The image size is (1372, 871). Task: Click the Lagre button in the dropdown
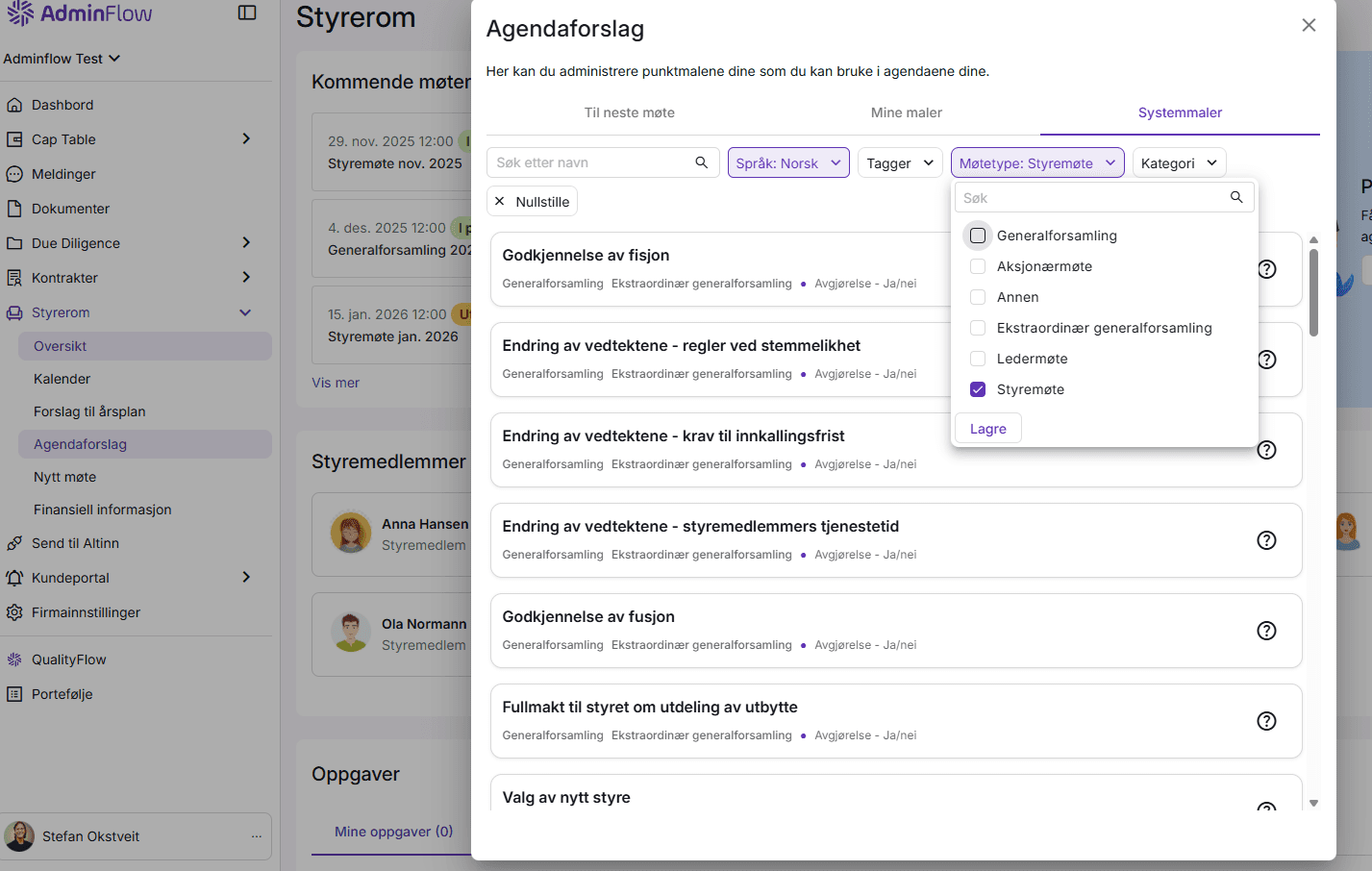[987, 428]
